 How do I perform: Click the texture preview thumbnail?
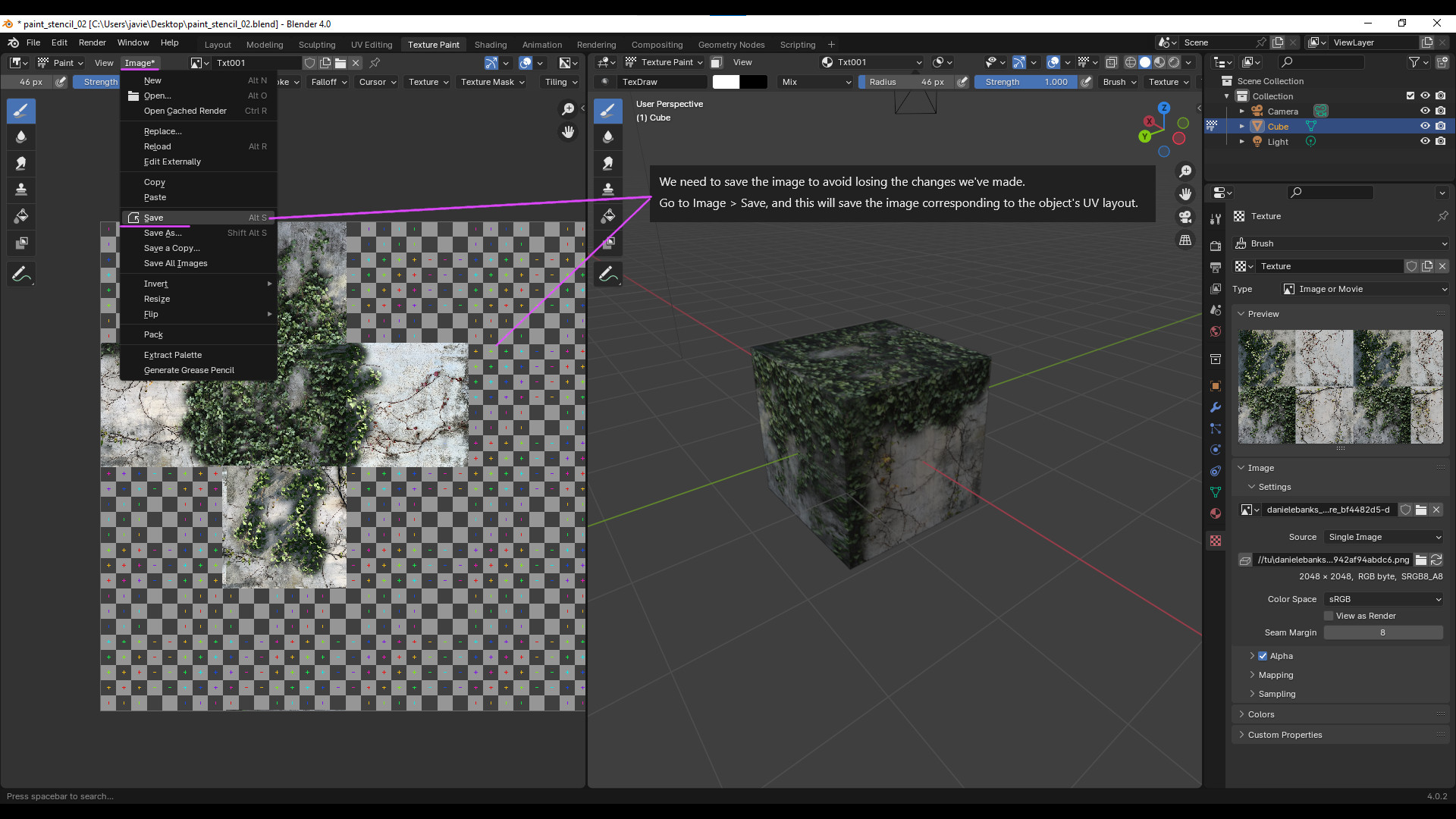[x=1340, y=387]
